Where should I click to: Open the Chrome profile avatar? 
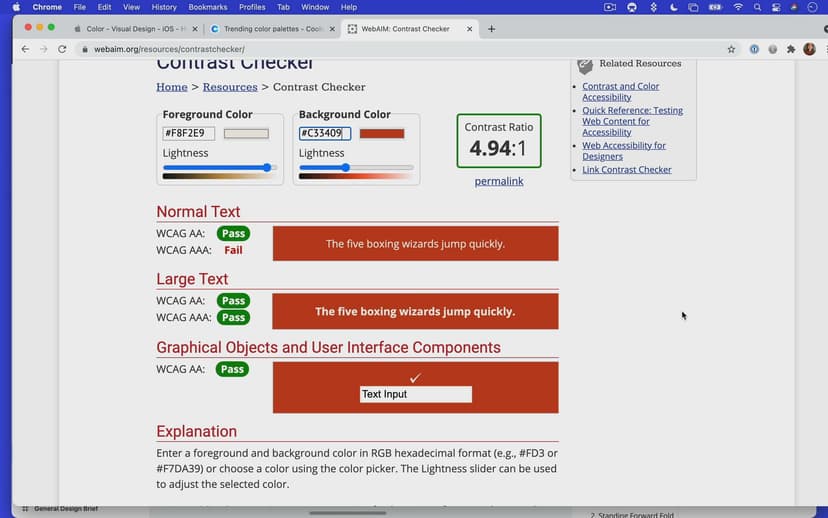coord(809,49)
